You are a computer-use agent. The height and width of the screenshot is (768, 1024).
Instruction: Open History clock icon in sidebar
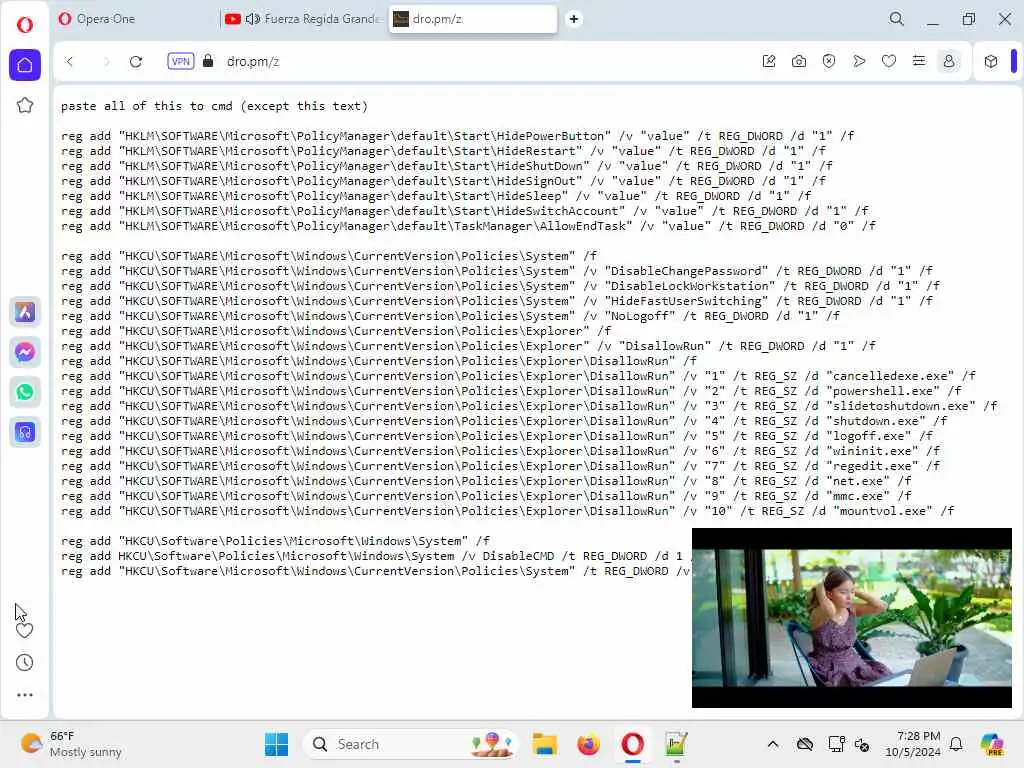click(25, 663)
